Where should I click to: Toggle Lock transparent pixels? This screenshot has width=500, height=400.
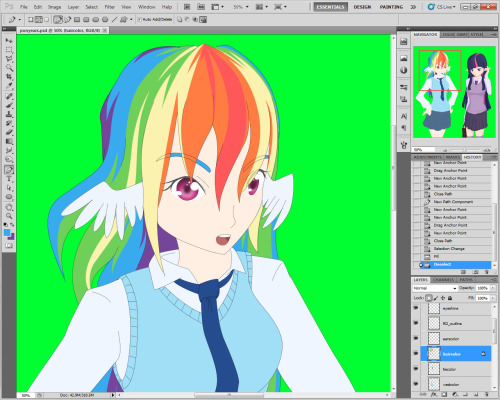(x=429, y=298)
